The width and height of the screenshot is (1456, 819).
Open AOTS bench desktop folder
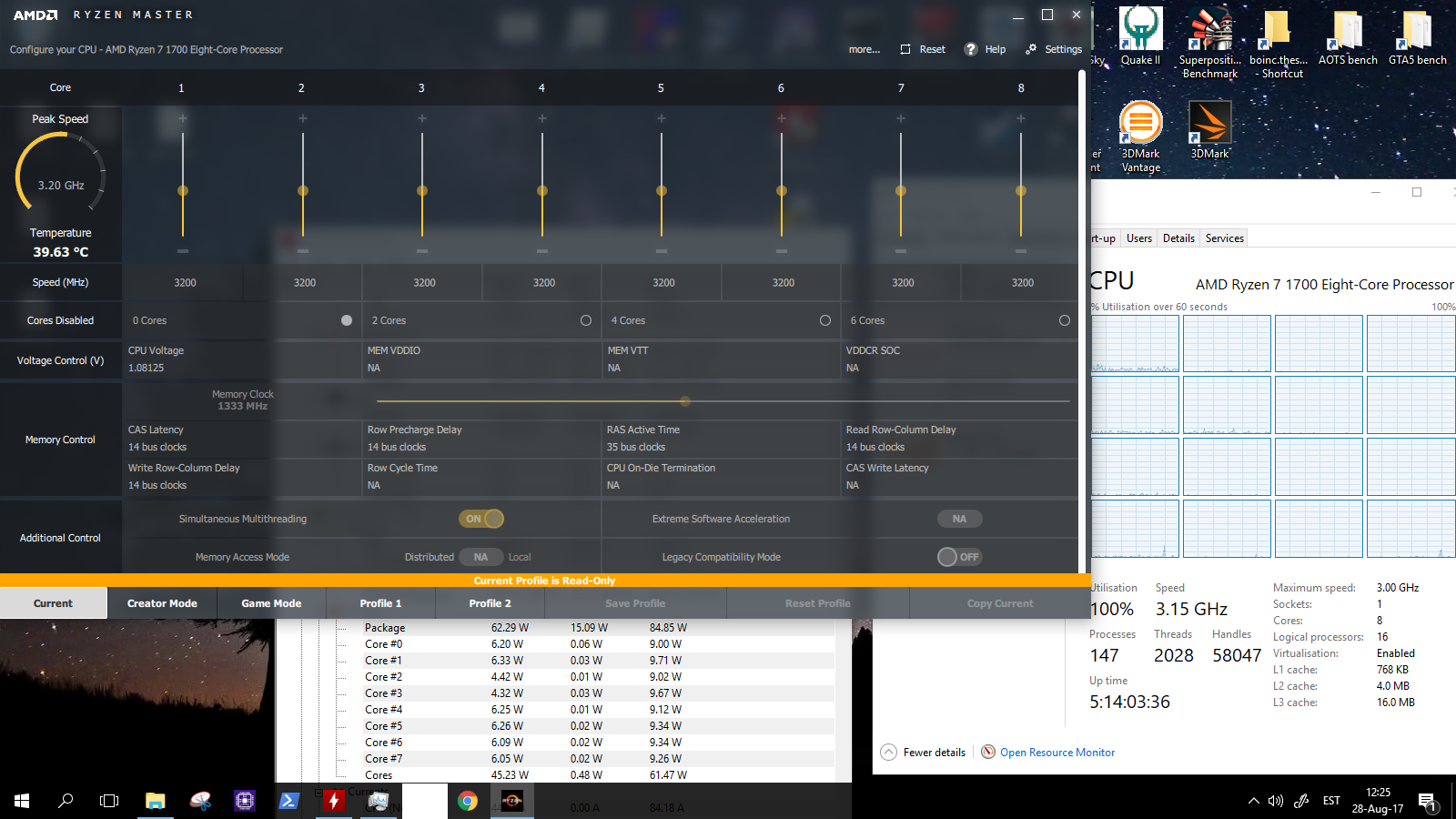tap(1348, 36)
